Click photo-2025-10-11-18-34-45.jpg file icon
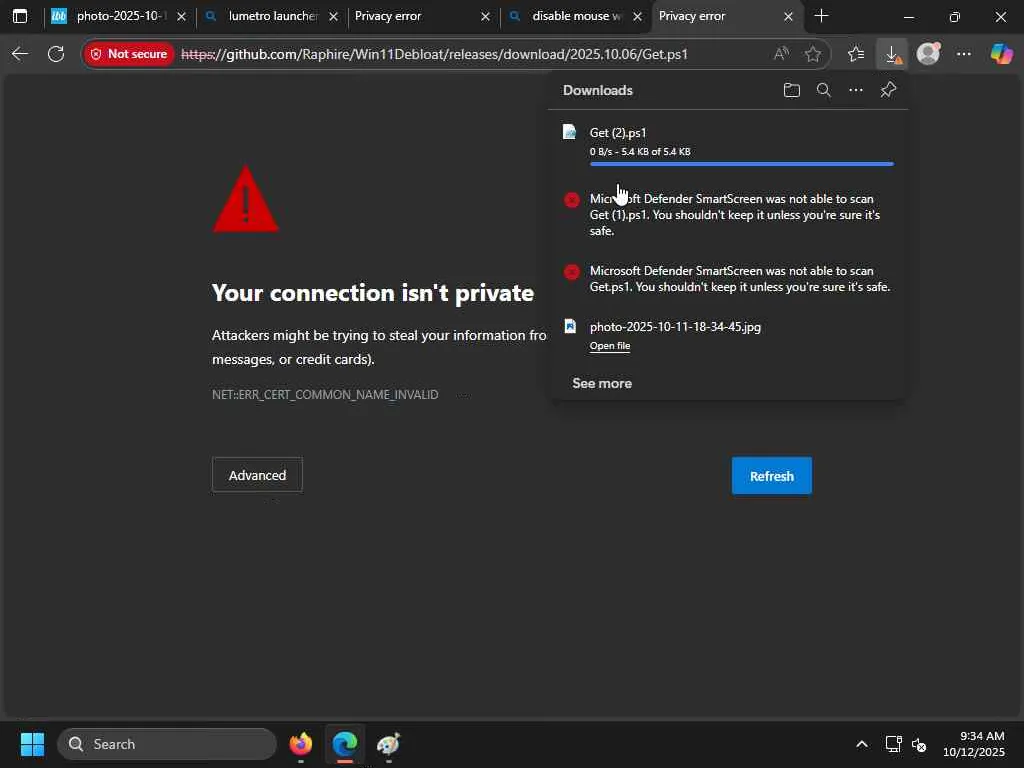Viewport: 1024px width, 768px height. 570,326
